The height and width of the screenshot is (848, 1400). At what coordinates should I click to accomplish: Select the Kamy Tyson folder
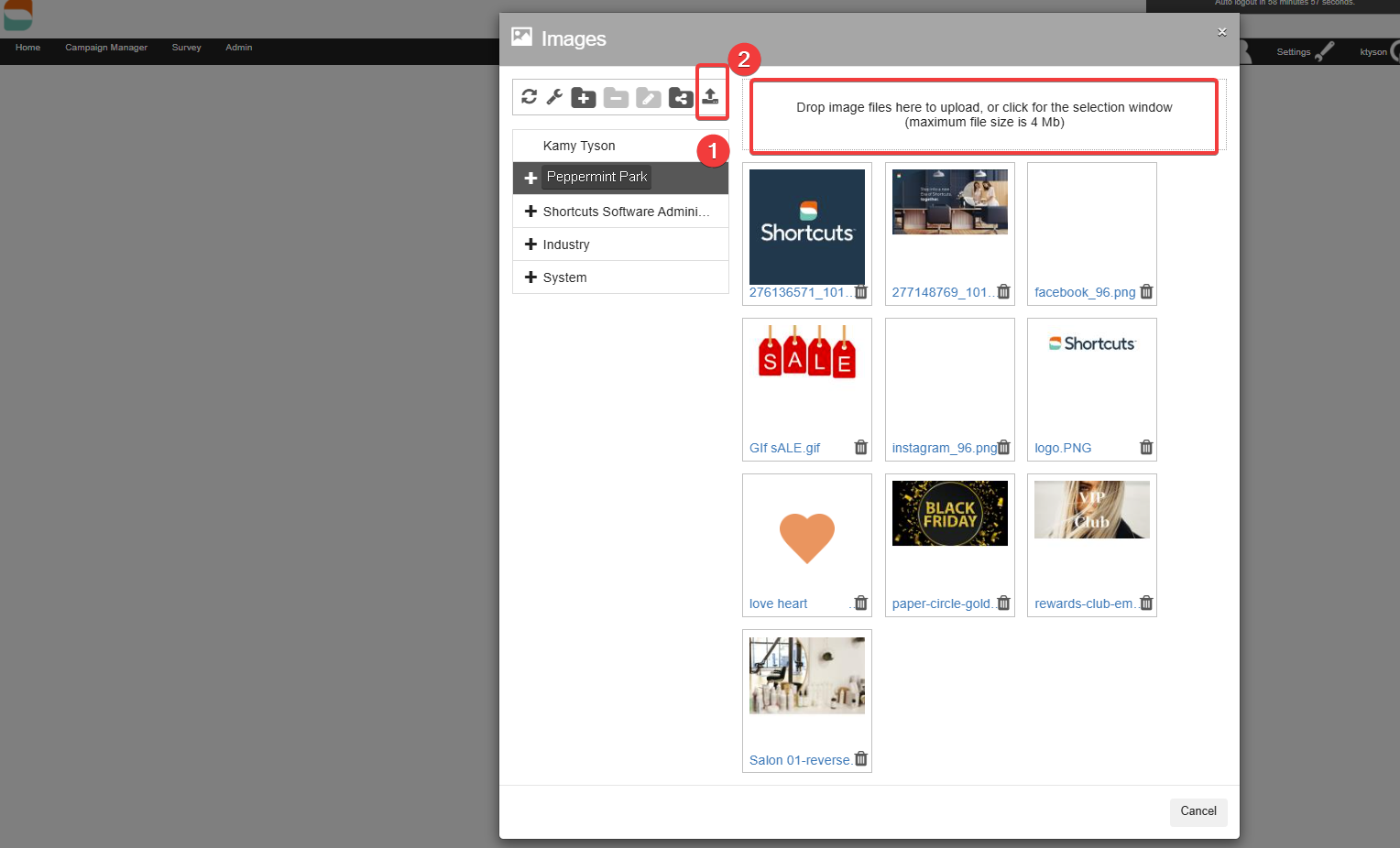579,146
